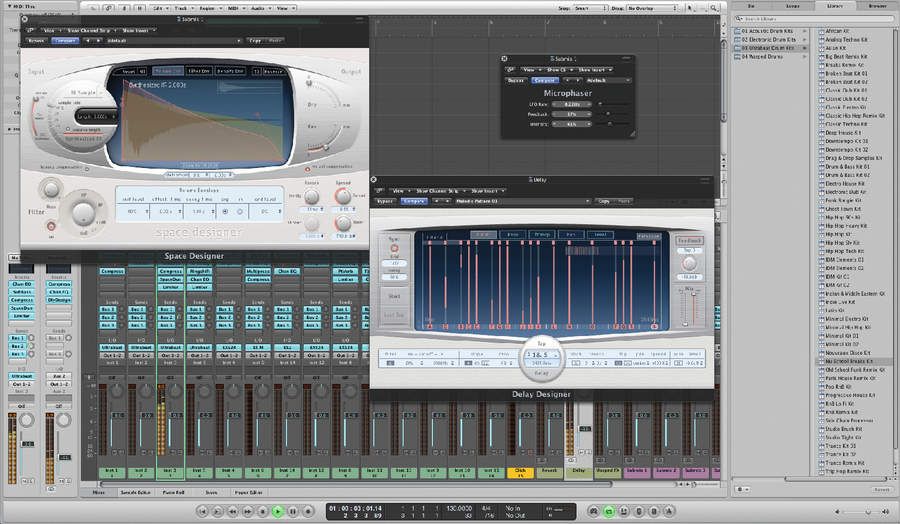This screenshot has width=900, height=524.
Task: Pause playback in the transport bar
Action: 293,510
